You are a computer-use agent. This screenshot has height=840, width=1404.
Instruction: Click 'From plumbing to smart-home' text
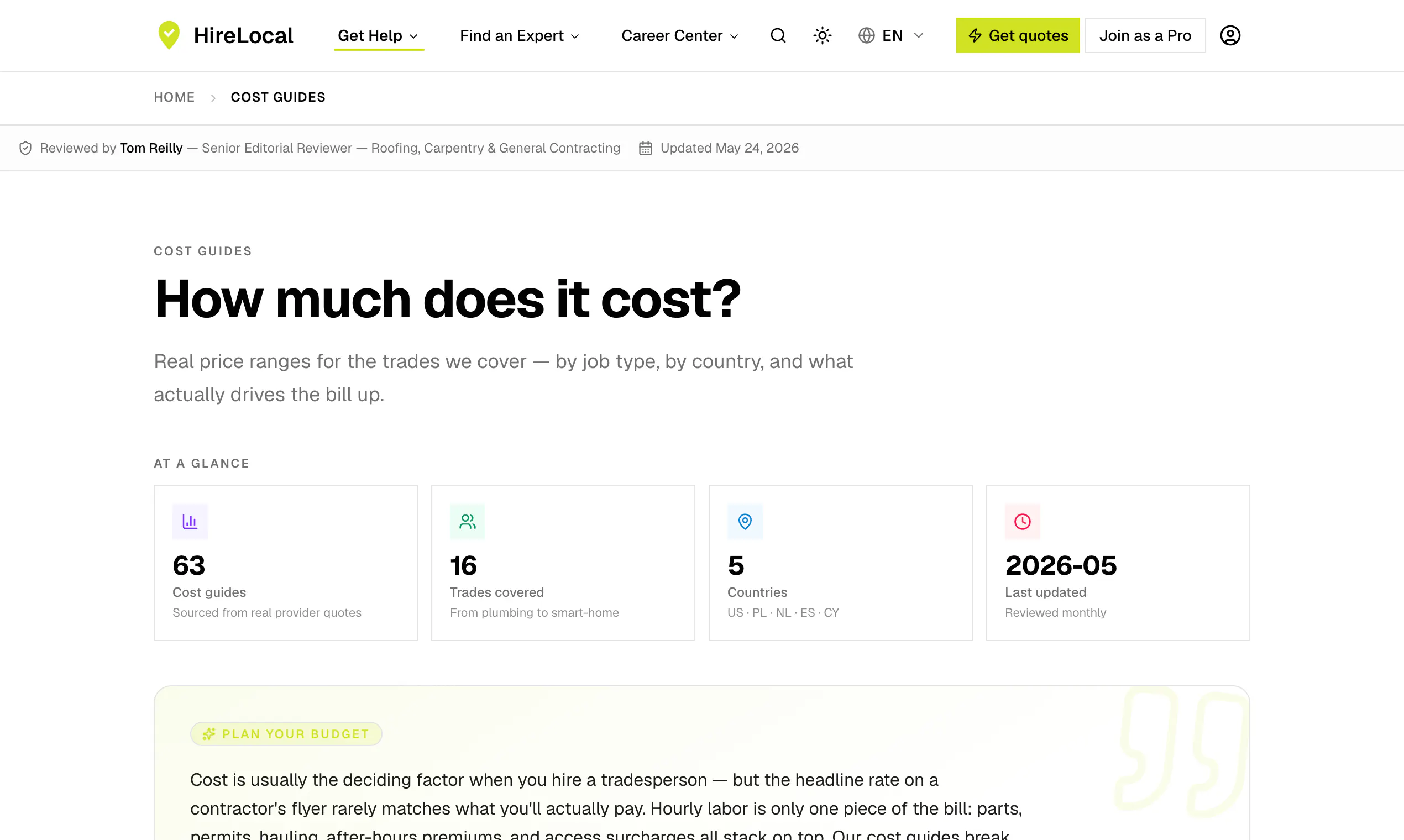click(x=534, y=612)
